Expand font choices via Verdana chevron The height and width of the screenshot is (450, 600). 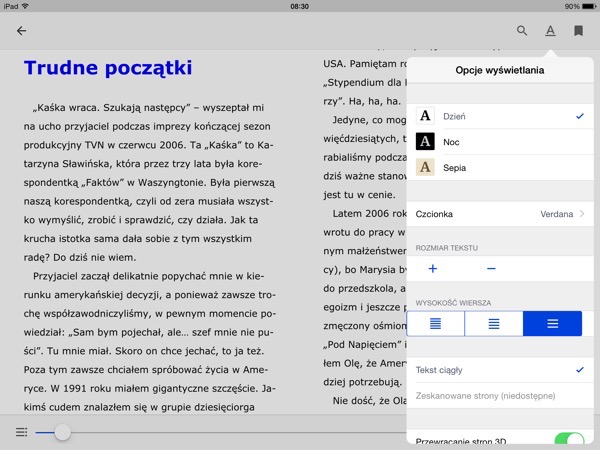point(582,214)
